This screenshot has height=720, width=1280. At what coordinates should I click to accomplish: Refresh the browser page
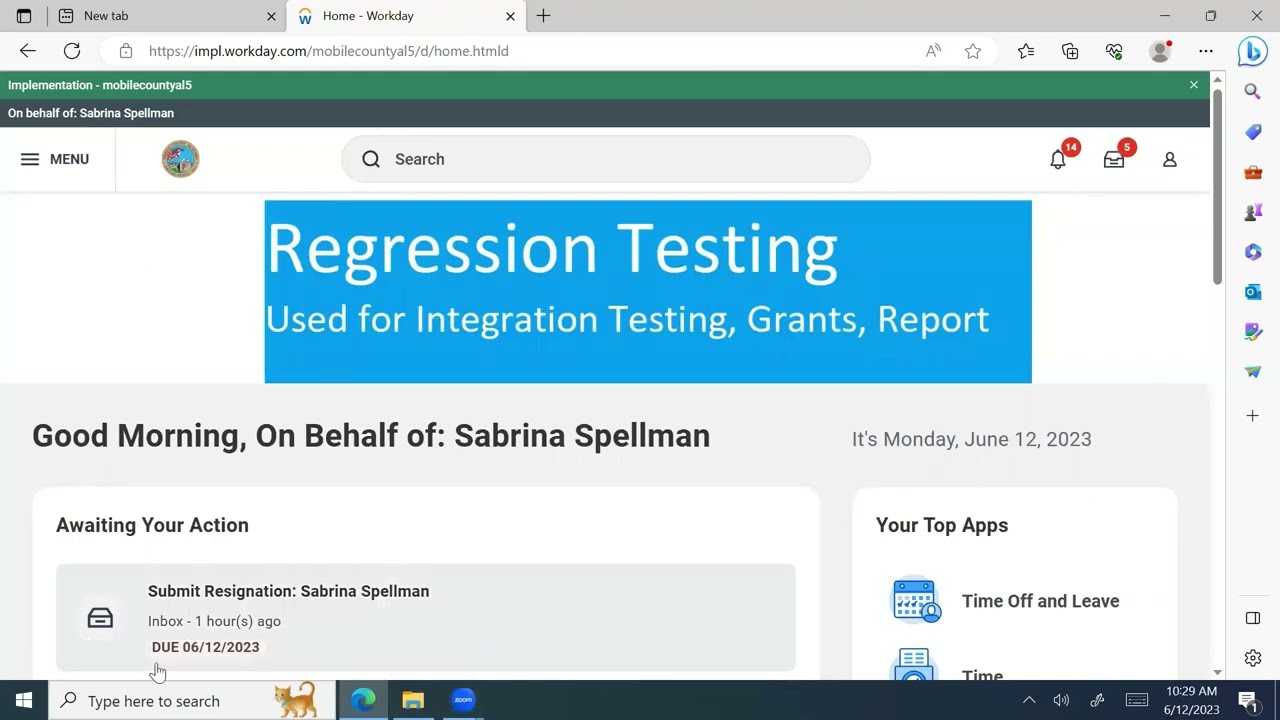tap(72, 51)
